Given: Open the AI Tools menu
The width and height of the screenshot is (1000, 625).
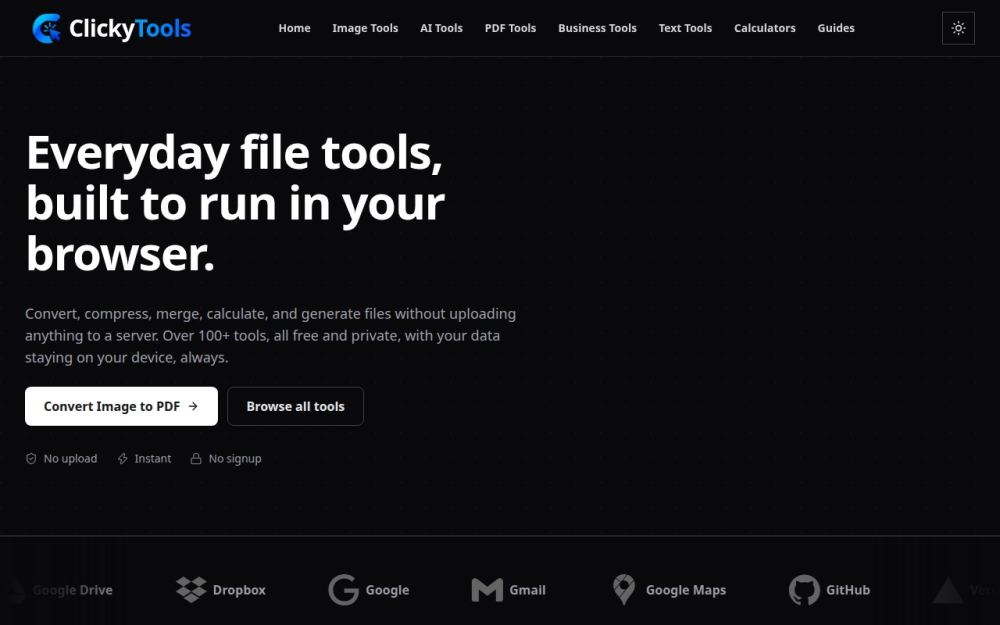Looking at the screenshot, I should [x=441, y=28].
